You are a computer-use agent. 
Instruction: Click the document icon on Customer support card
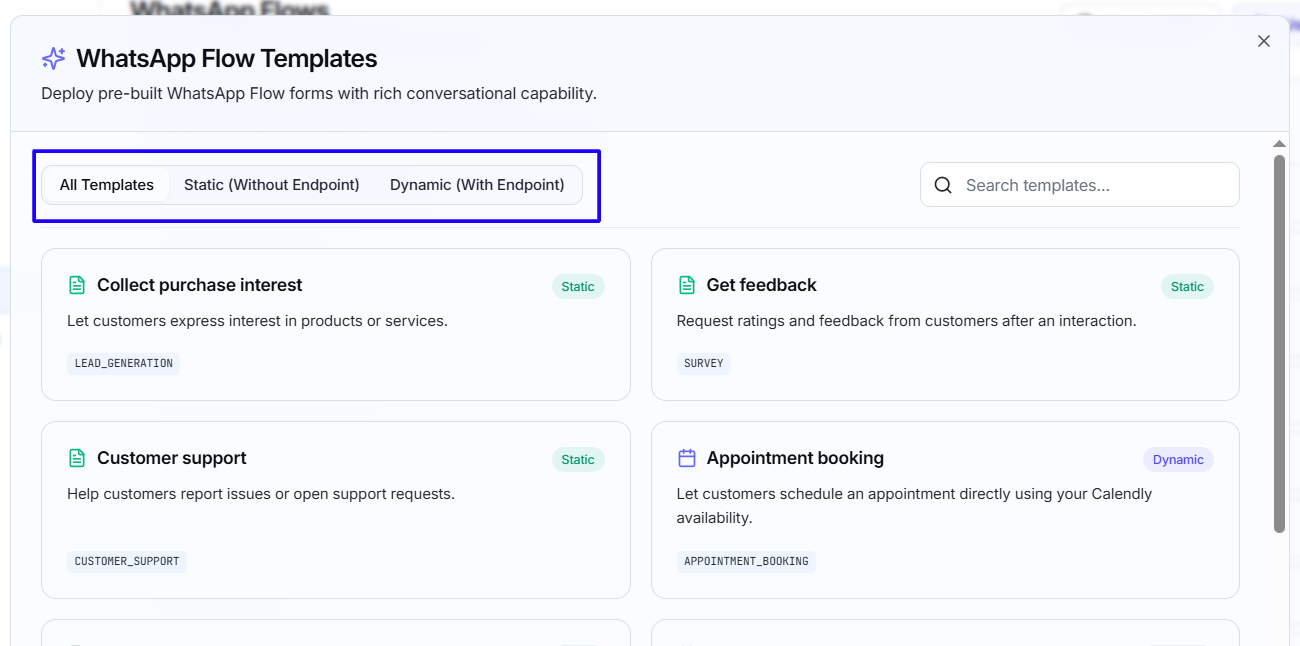[x=77, y=458]
